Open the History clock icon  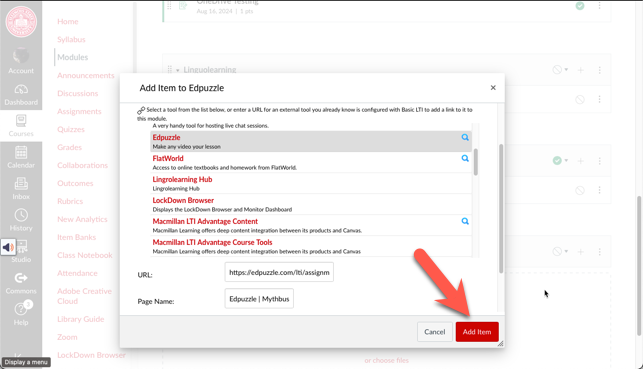pos(21,215)
